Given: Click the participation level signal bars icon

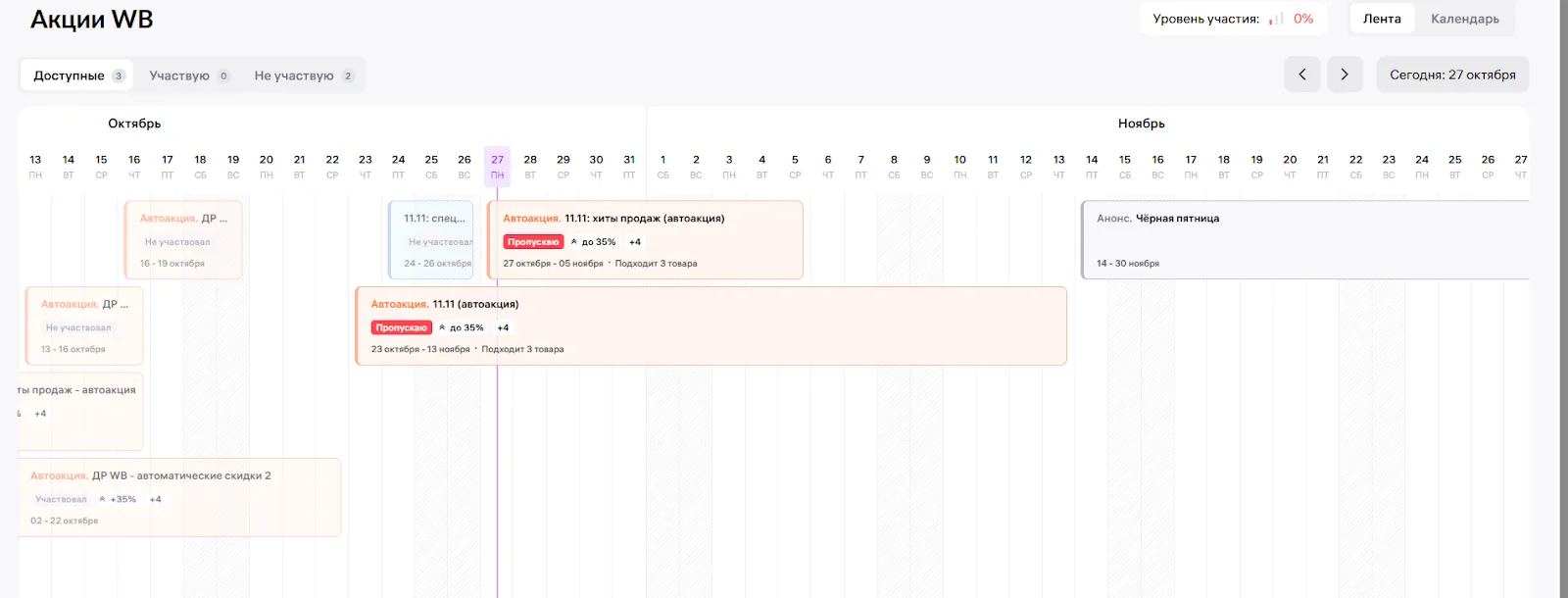Looking at the screenshot, I should click(1276, 19).
